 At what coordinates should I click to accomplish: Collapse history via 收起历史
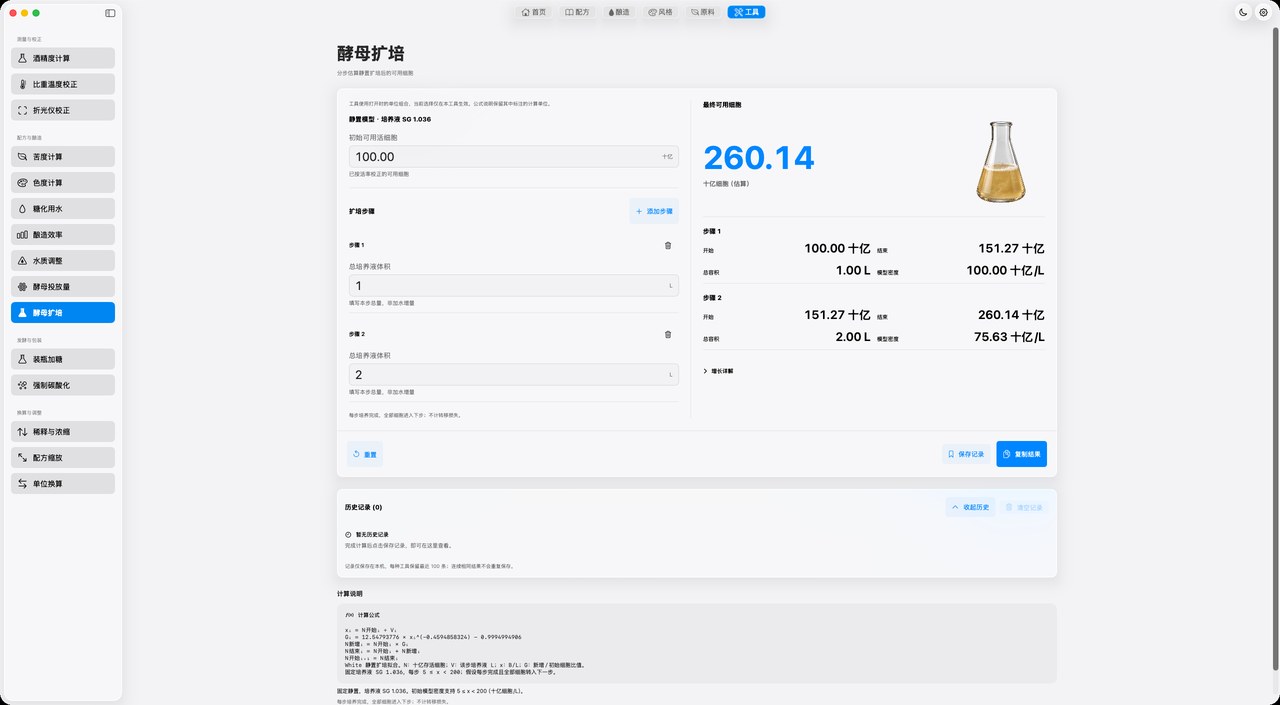(970, 507)
